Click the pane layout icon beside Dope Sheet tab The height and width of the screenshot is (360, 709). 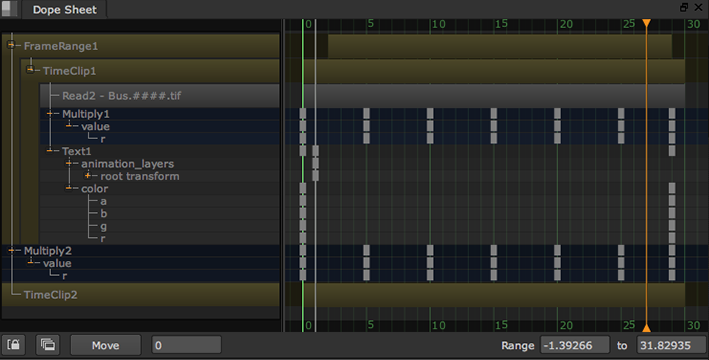9,9
